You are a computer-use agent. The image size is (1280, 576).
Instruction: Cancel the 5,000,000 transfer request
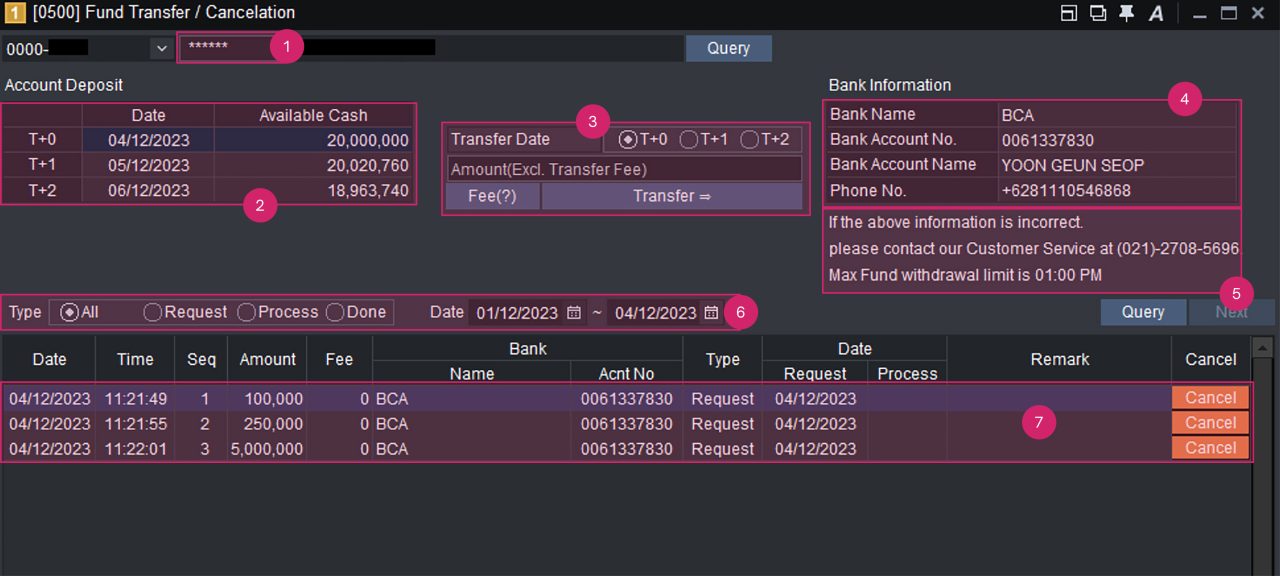[1210, 448]
